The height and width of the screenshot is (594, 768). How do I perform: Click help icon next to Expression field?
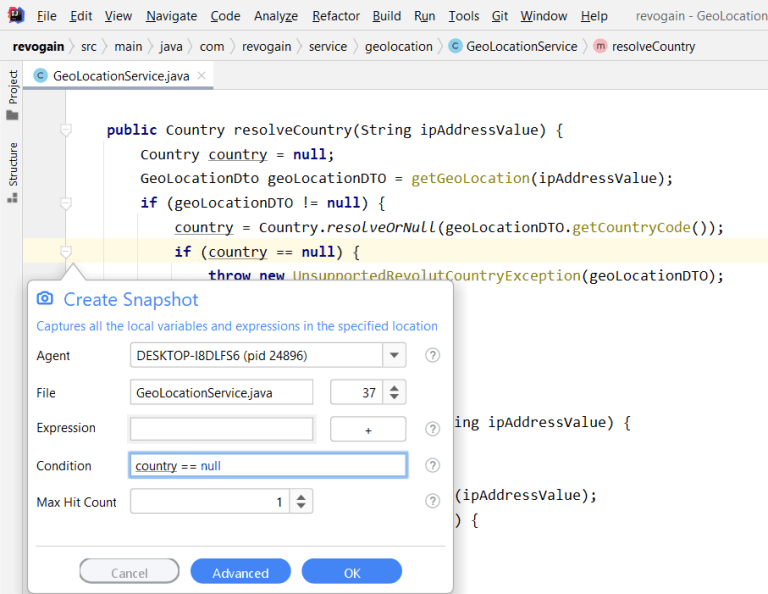(432, 429)
